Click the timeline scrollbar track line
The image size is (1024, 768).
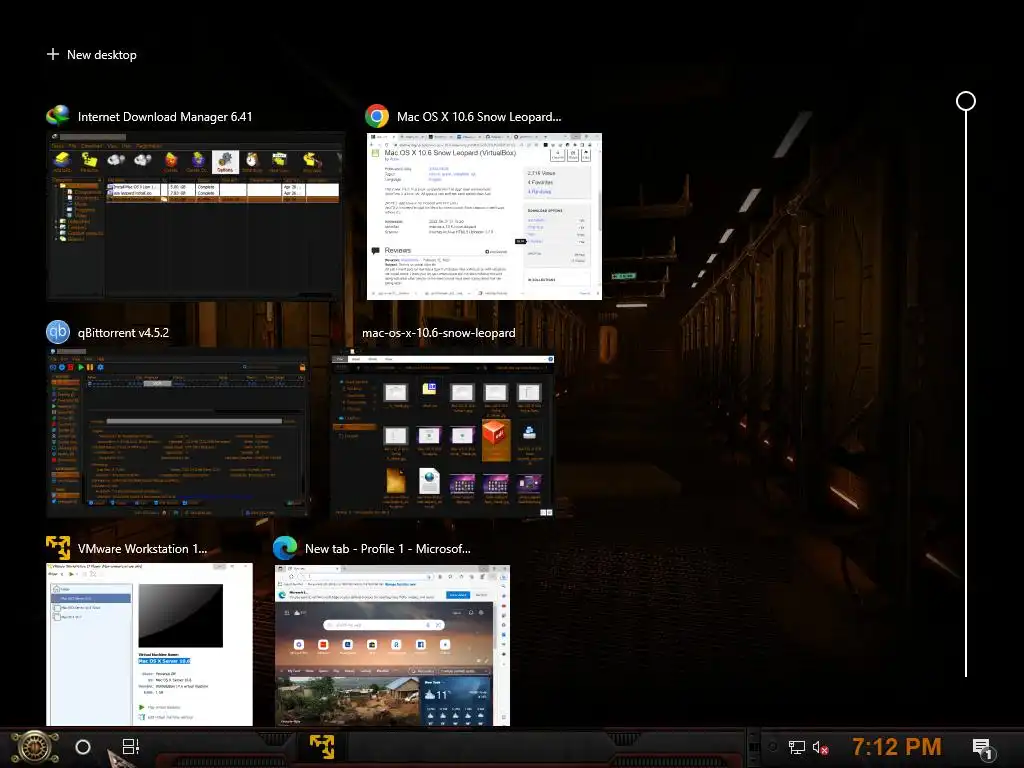pos(966,394)
